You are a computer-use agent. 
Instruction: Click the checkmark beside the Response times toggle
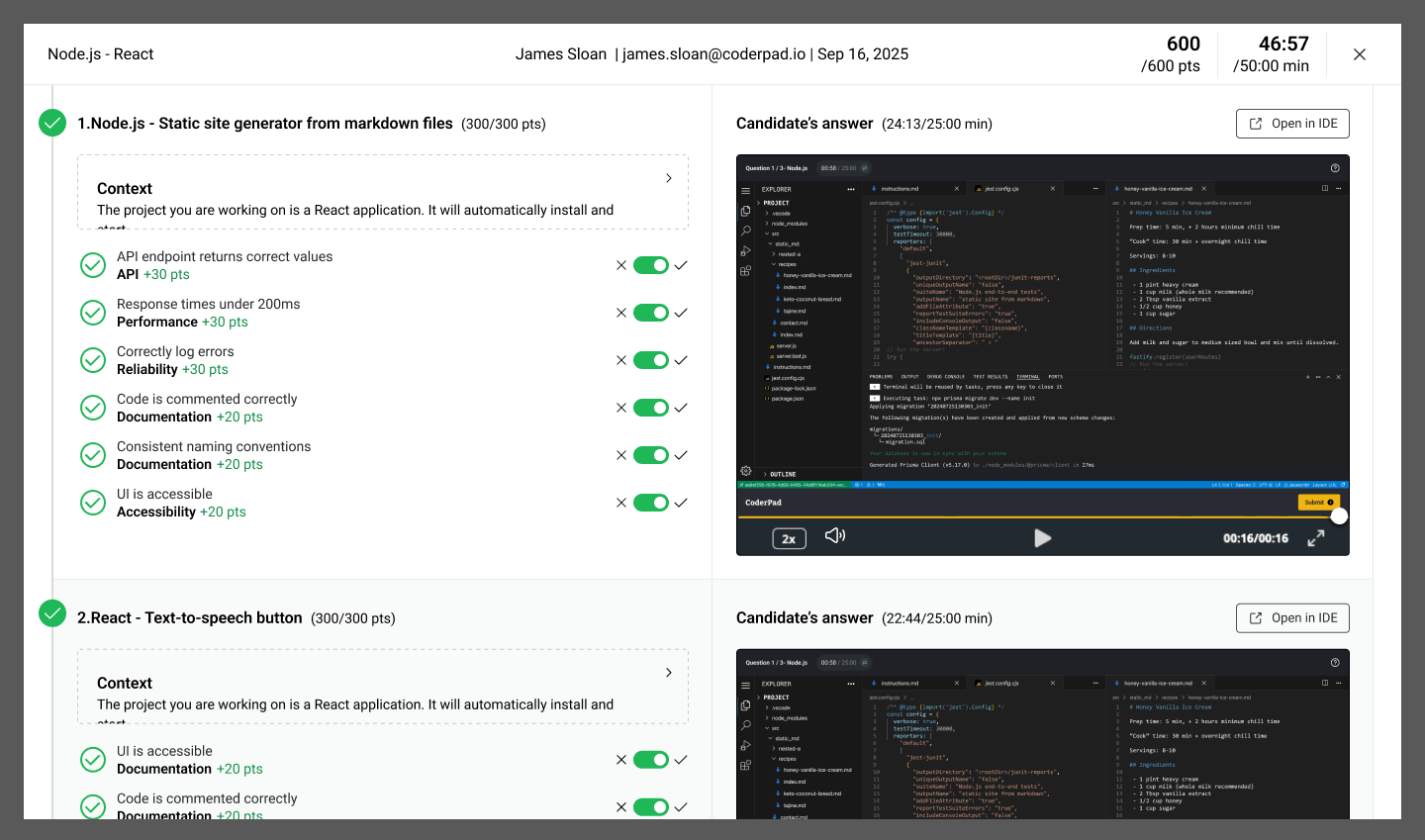[x=681, y=313]
